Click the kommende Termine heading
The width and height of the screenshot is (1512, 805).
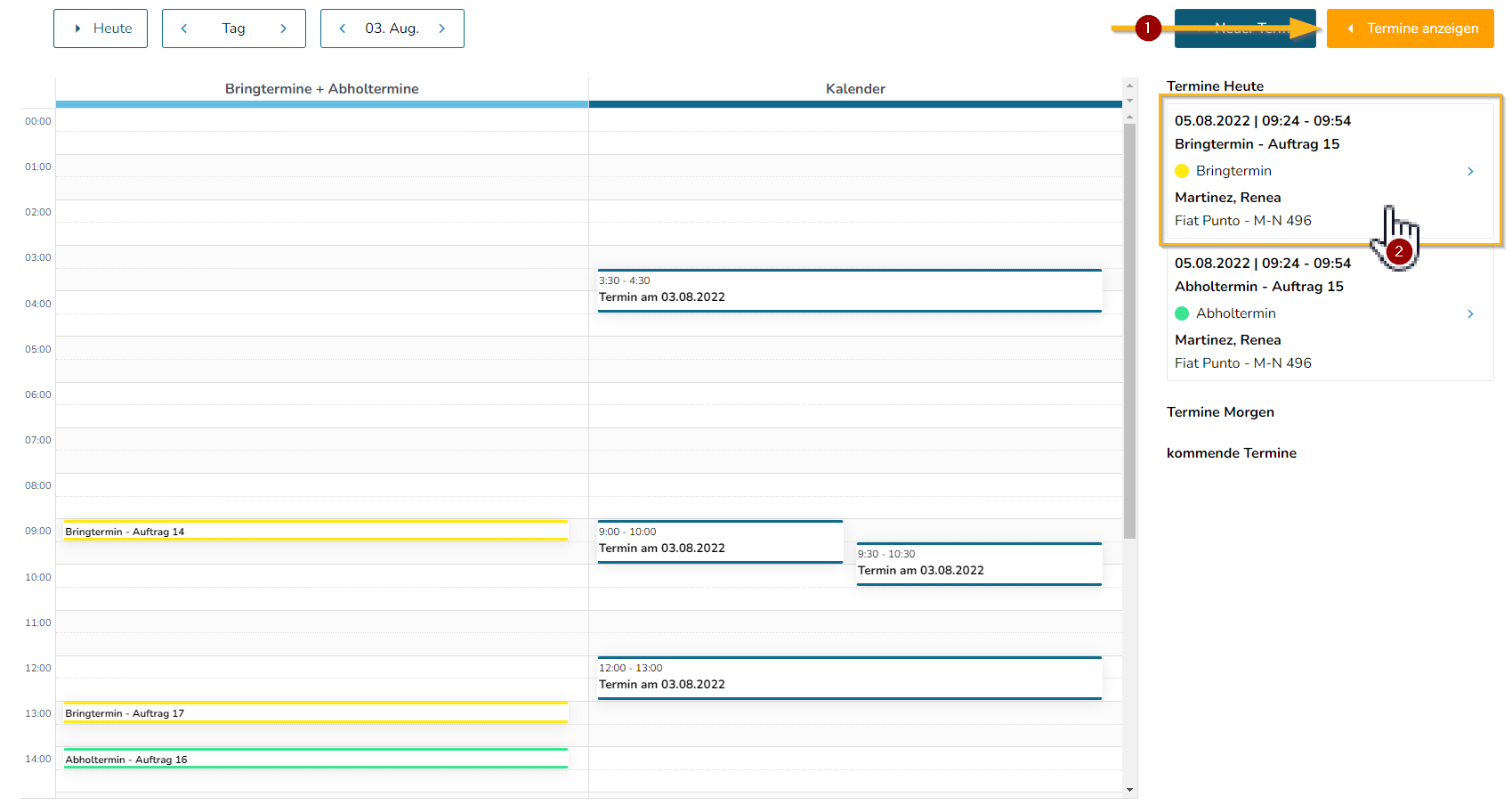click(1232, 453)
